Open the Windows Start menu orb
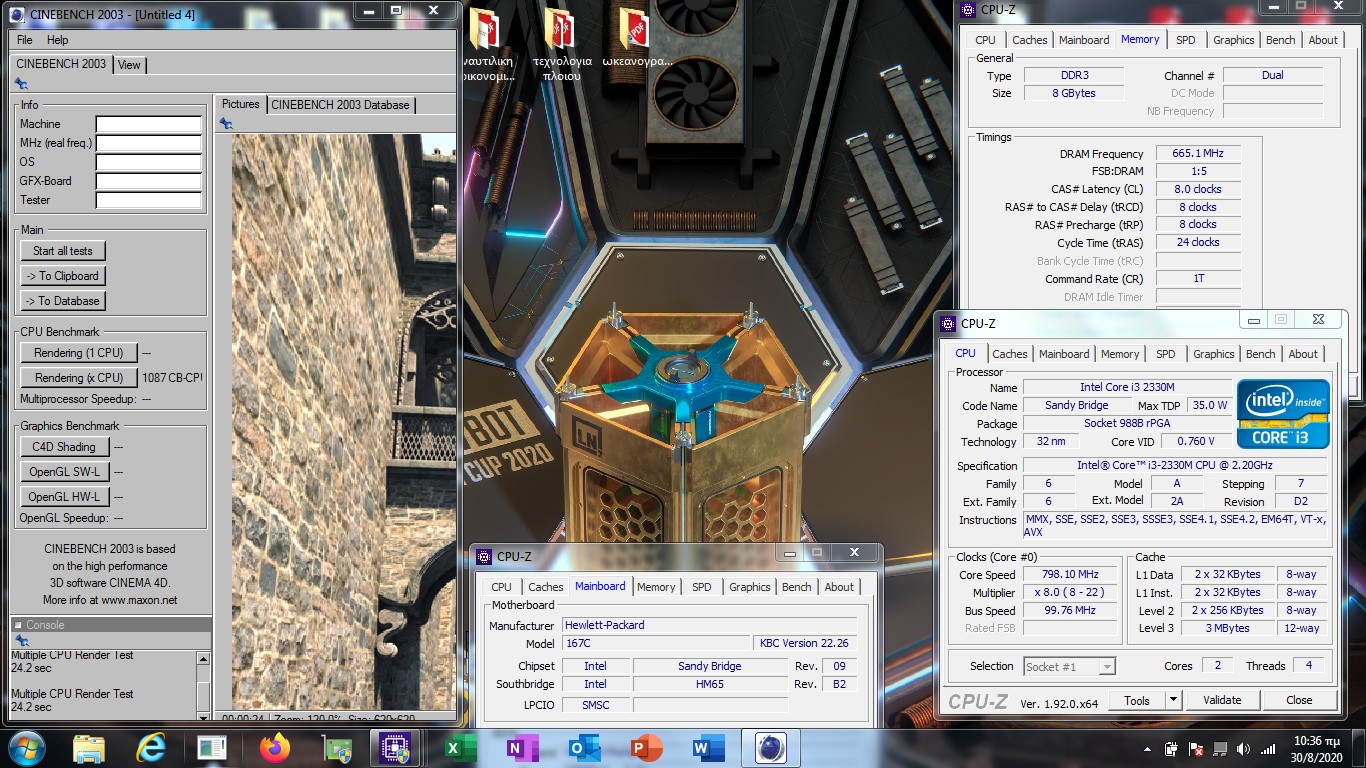The height and width of the screenshot is (768, 1366). pos(25,747)
